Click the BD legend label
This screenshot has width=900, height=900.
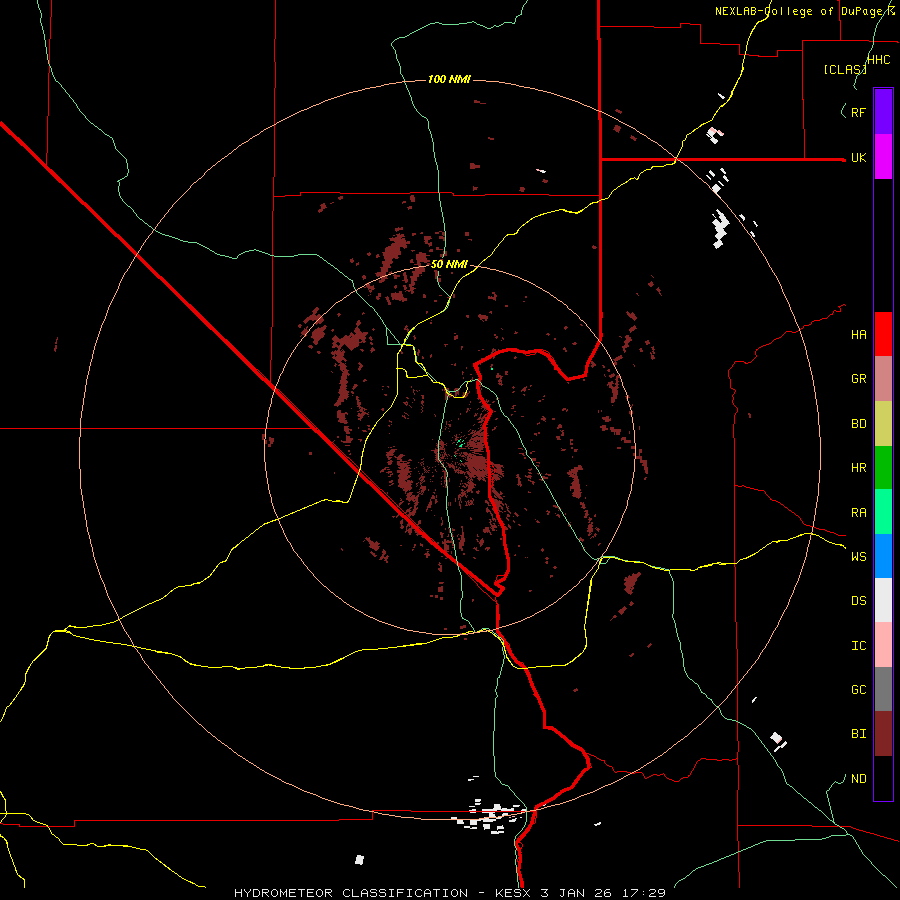pos(858,424)
